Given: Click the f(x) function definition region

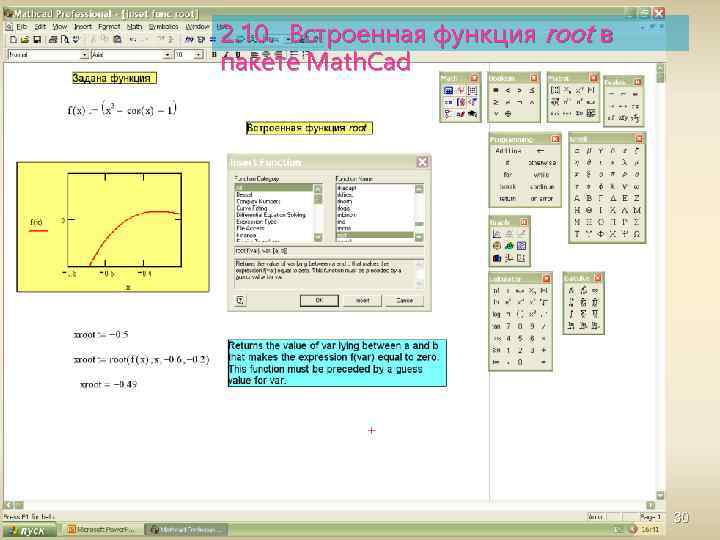Looking at the screenshot, I should point(122,109).
